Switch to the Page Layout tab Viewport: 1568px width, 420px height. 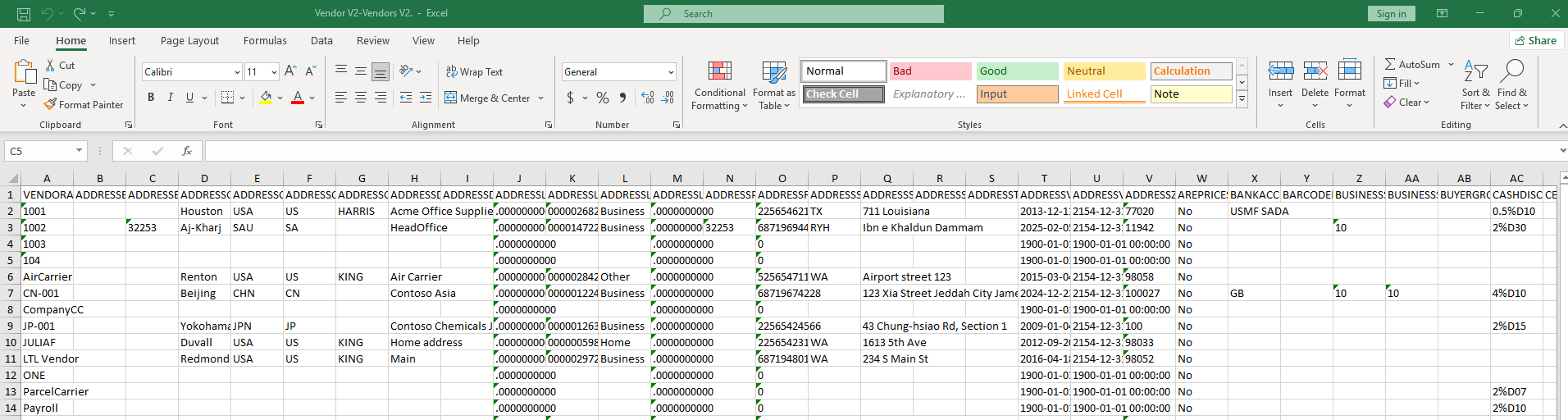coord(189,40)
